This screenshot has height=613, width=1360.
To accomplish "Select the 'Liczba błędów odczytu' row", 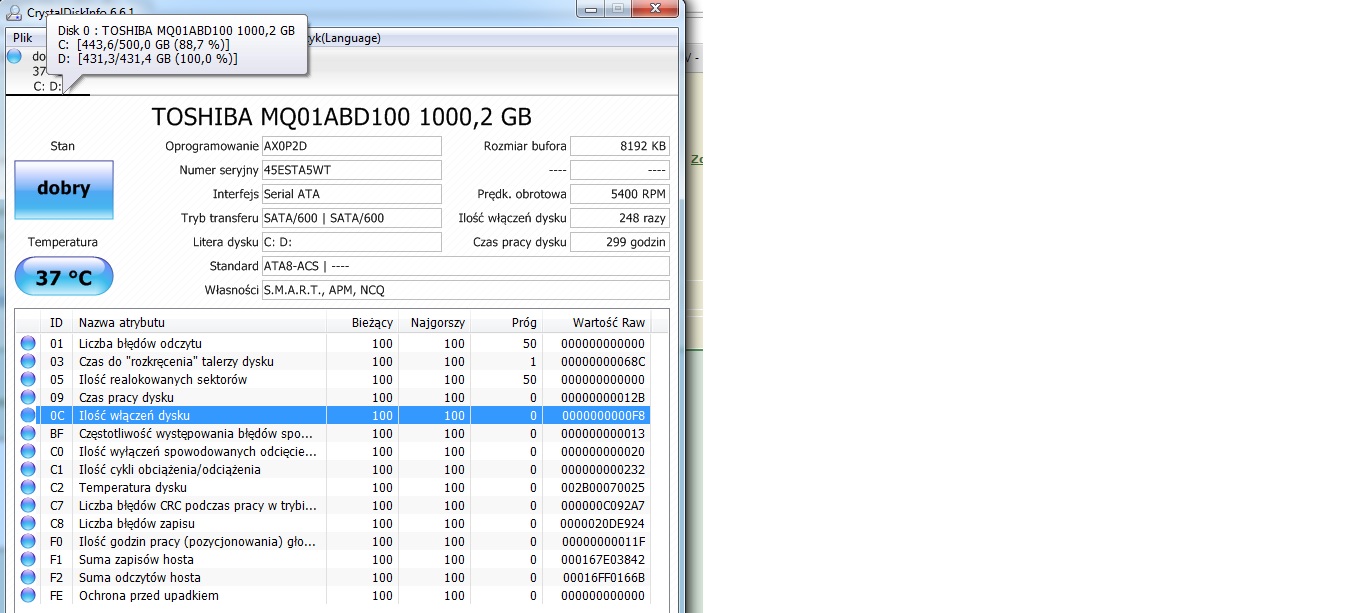I will click(x=333, y=343).
